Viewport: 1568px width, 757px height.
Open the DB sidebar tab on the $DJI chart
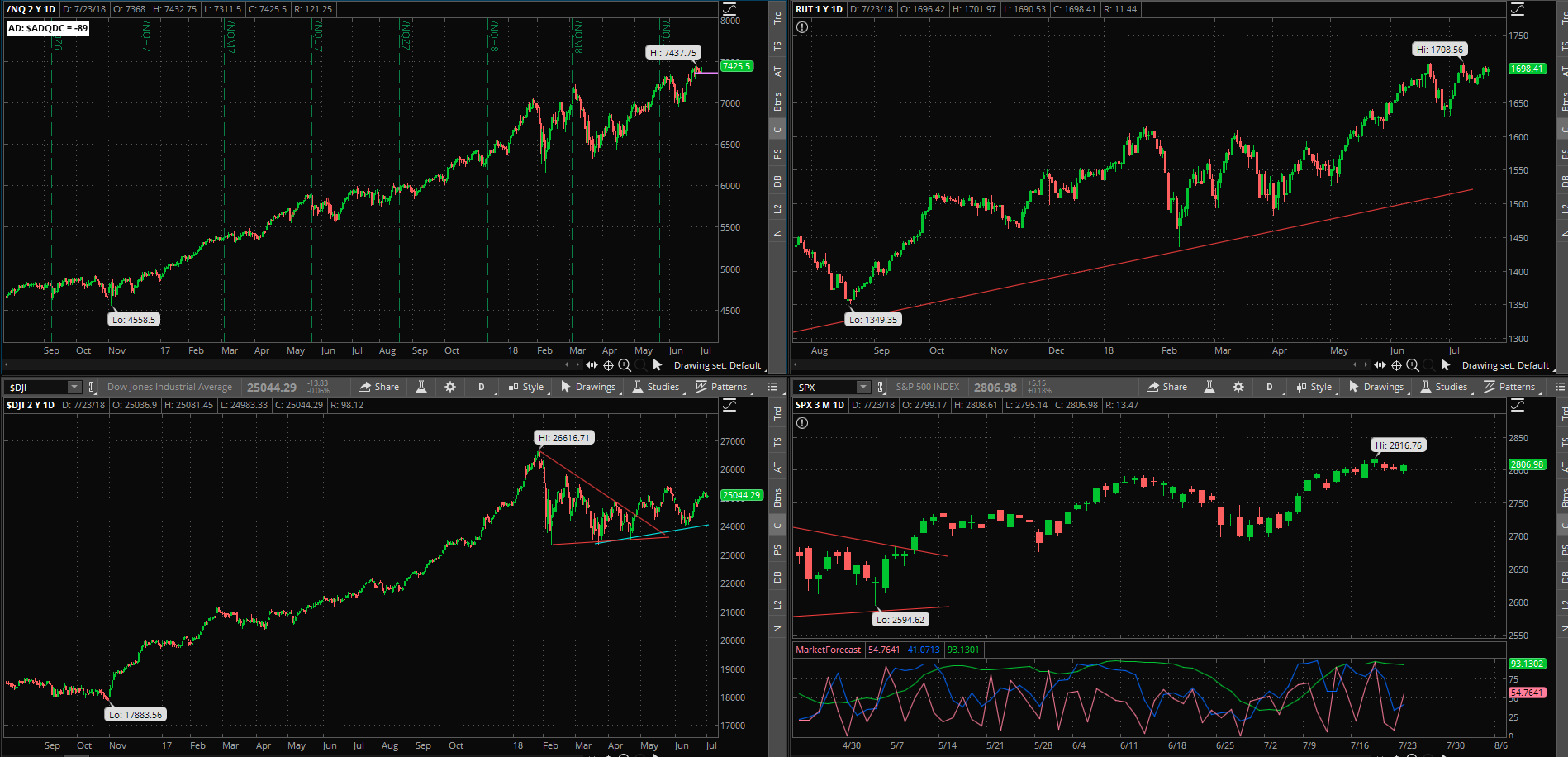tap(777, 577)
